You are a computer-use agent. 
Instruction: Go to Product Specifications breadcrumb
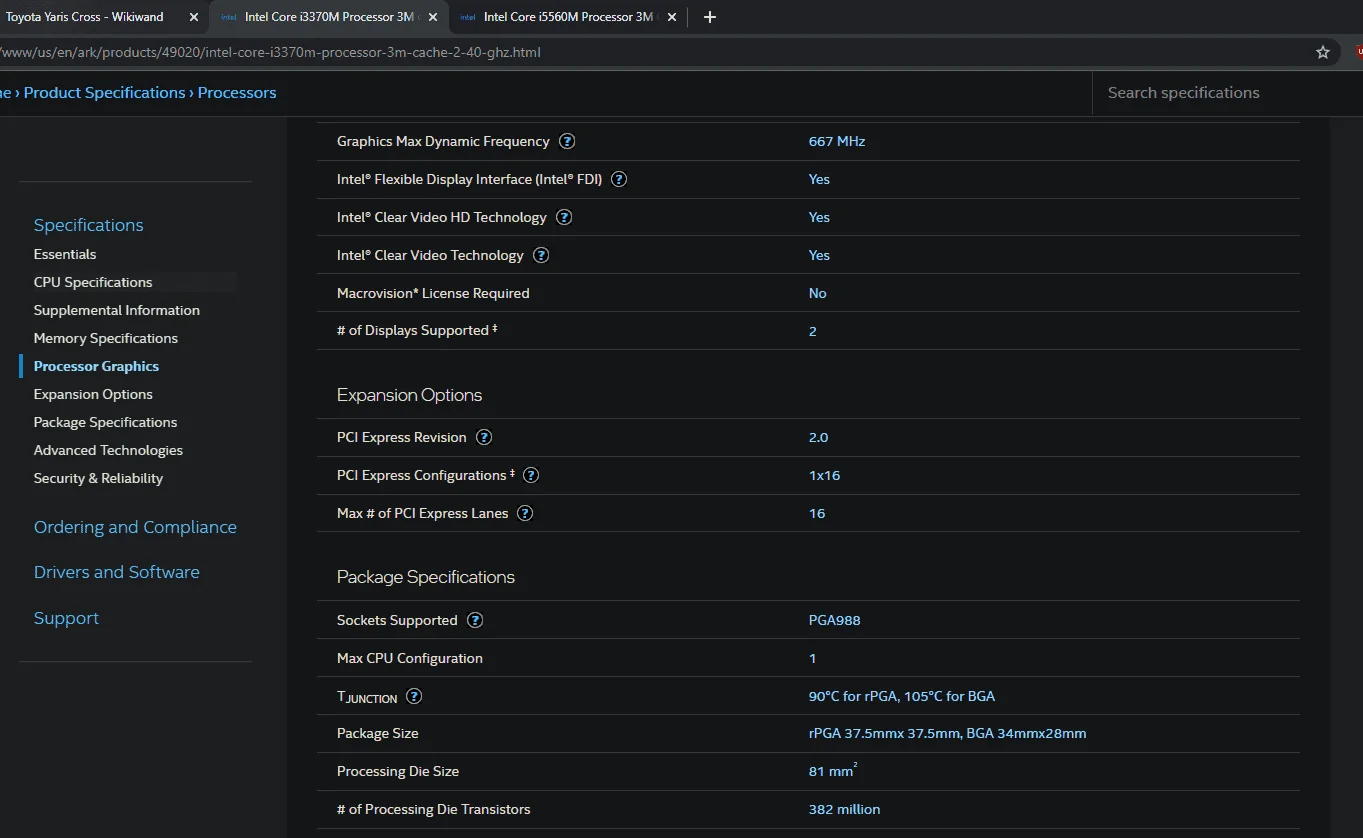[105, 93]
